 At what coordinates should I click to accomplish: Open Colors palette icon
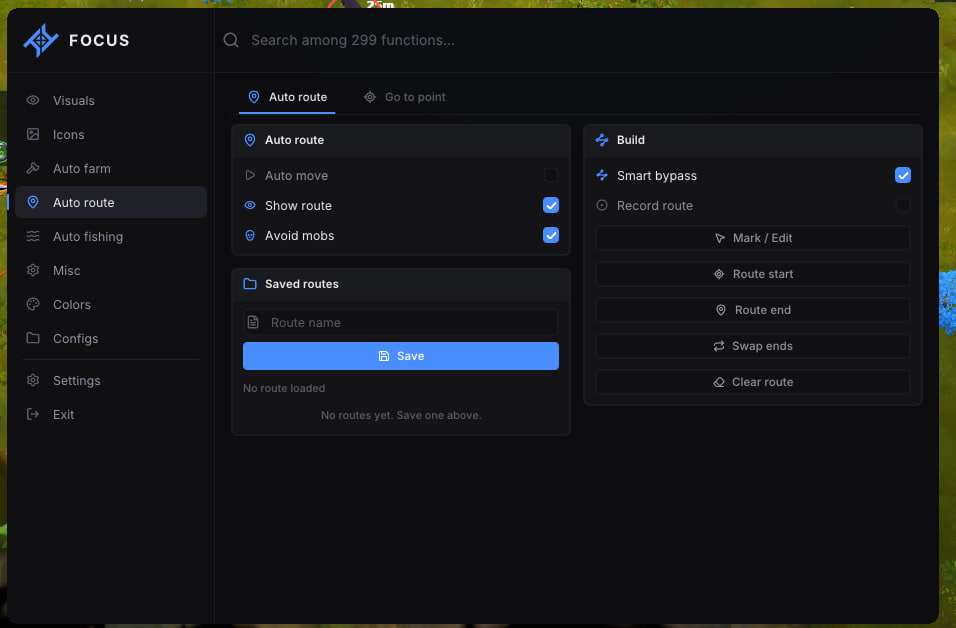(x=33, y=304)
